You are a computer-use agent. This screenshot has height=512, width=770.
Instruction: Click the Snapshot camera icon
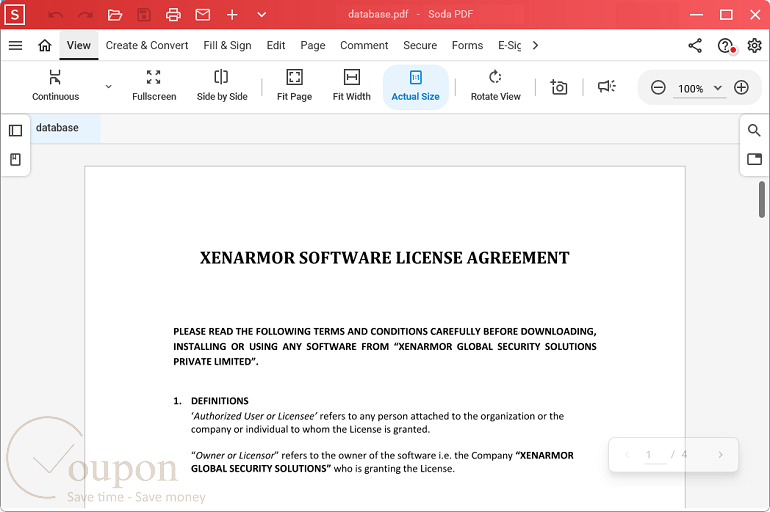point(559,87)
